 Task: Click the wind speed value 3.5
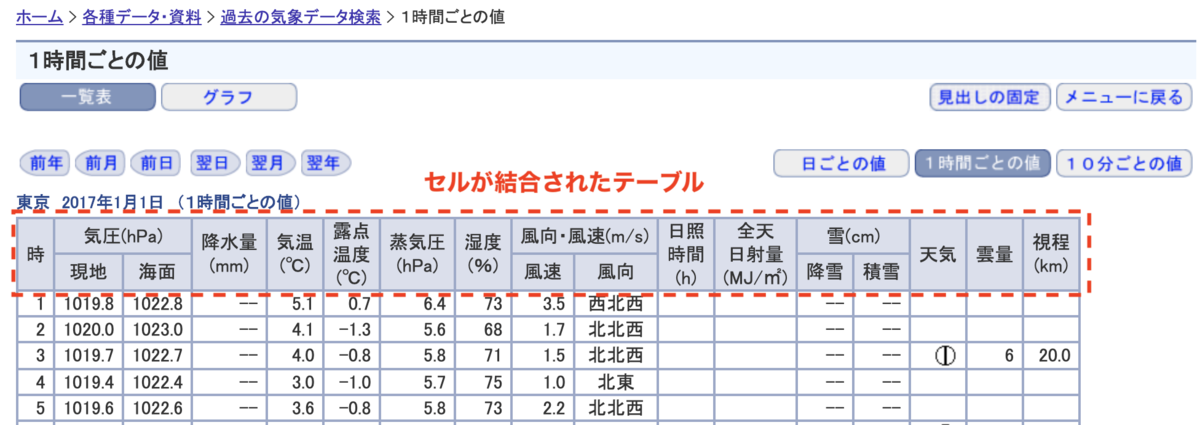[x=544, y=303]
